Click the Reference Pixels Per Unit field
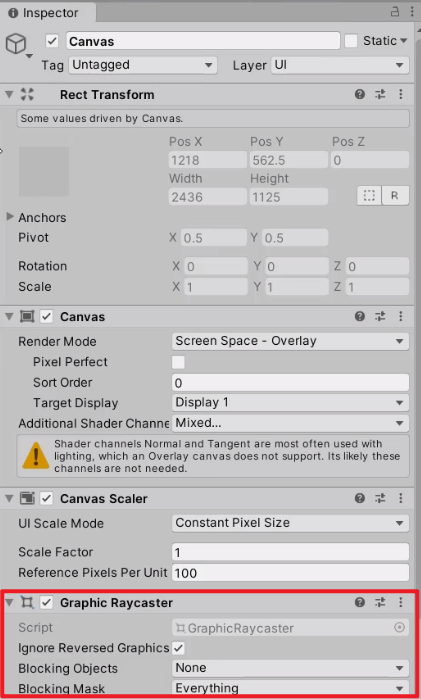The image size is (421, 699). click(x=290, y=573)
